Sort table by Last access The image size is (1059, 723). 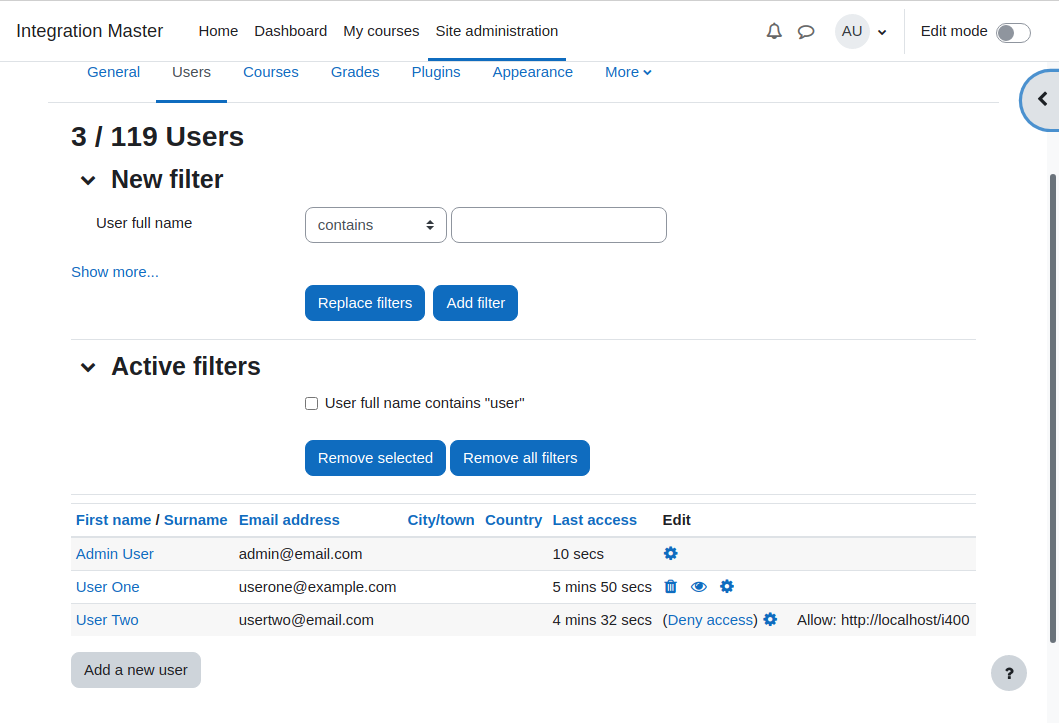tap(594, 520)
